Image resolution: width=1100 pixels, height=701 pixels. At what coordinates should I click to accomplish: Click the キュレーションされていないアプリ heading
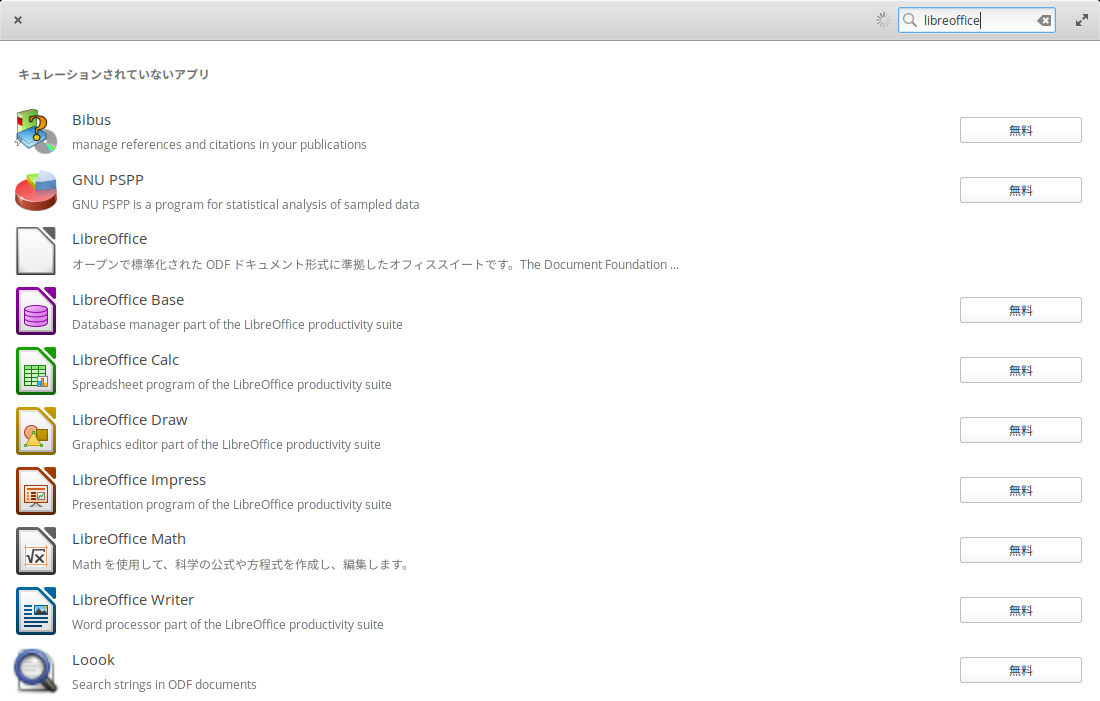point(114,74)
